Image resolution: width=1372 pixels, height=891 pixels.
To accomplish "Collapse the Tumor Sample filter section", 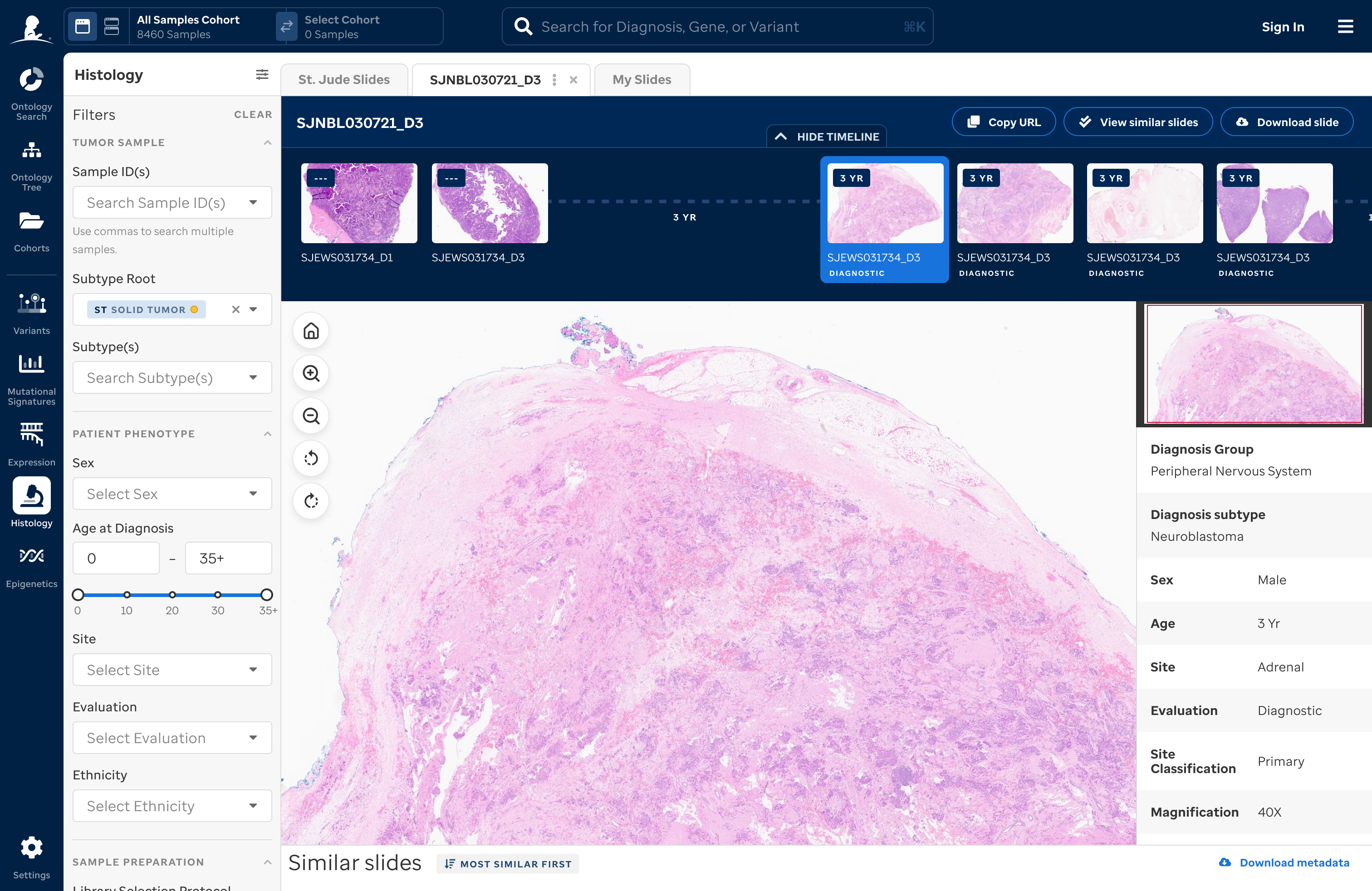I will click(268, 142).
